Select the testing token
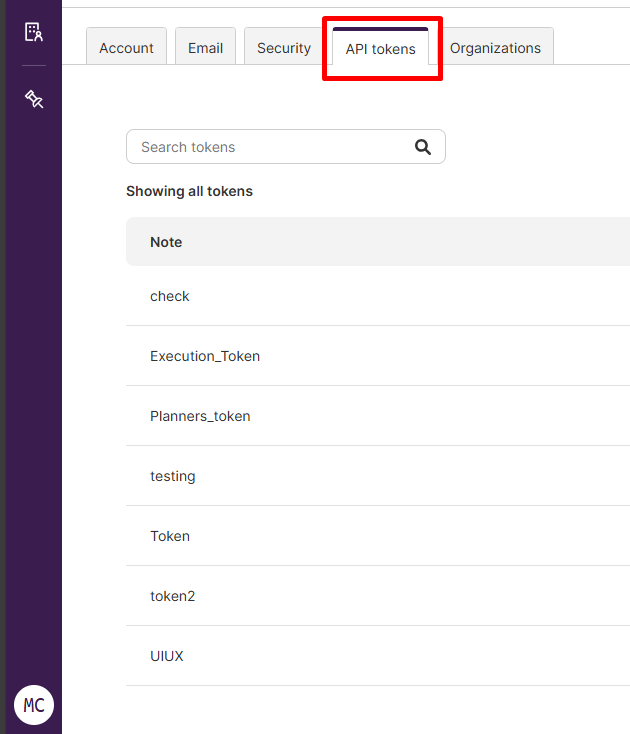This screenshot has width=630, height=734. point(173,476)
